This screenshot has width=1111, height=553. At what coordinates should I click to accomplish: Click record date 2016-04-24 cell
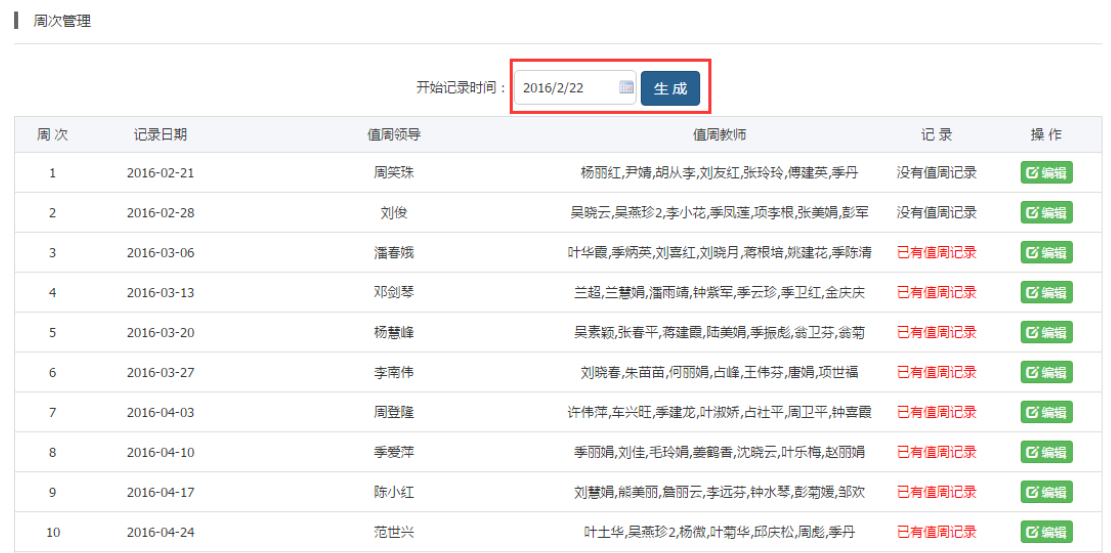160,532
